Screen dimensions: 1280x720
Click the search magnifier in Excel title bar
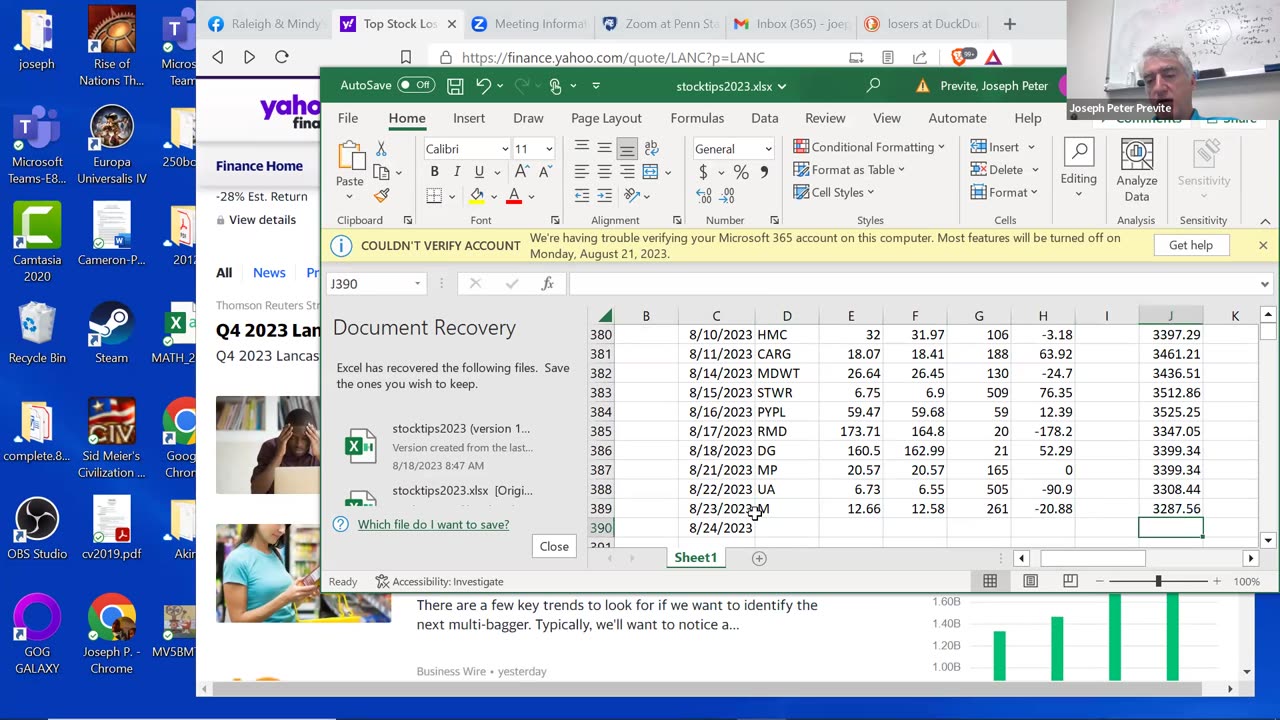873,86
